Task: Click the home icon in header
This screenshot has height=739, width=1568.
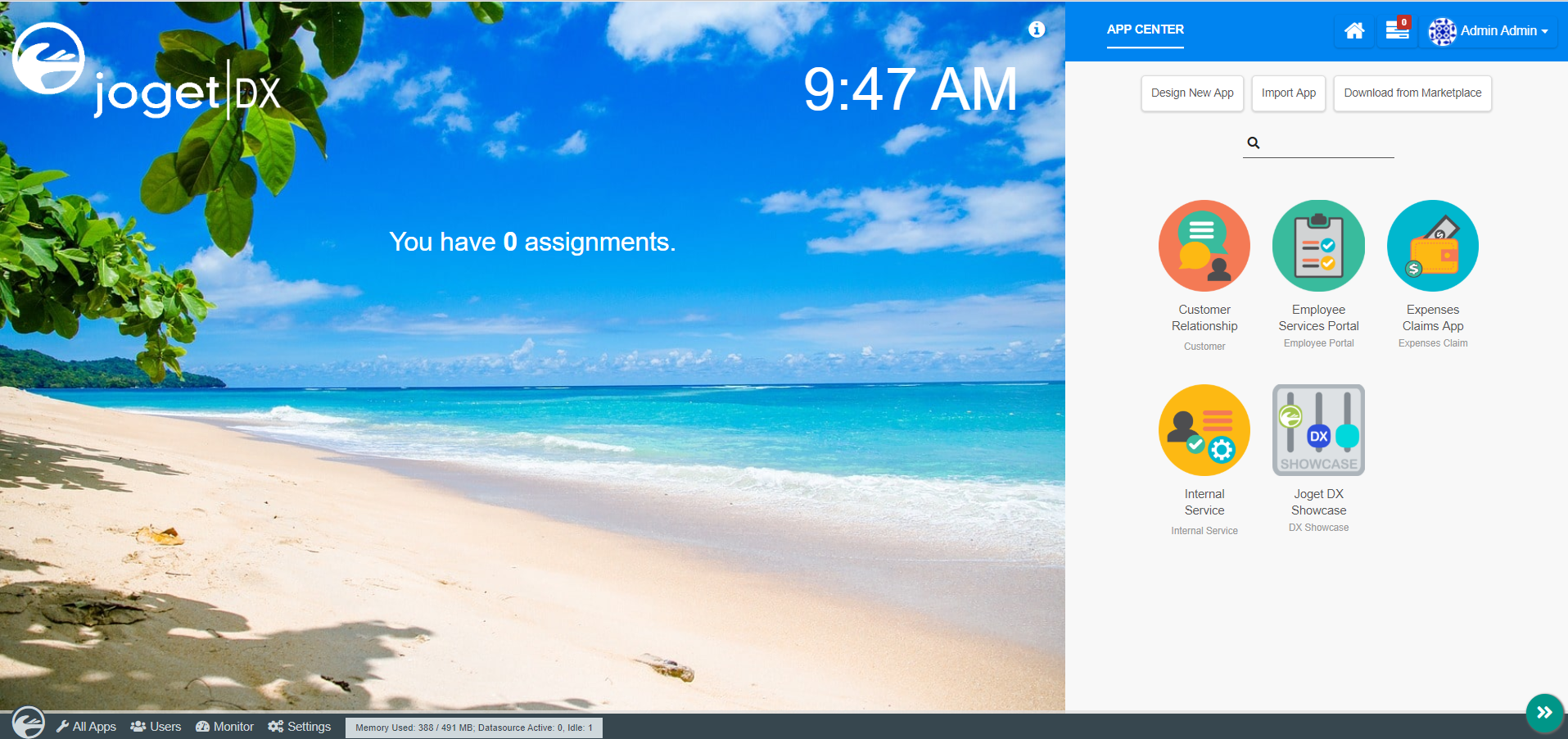Action: pyautogui.click(x=1354, y=31)
